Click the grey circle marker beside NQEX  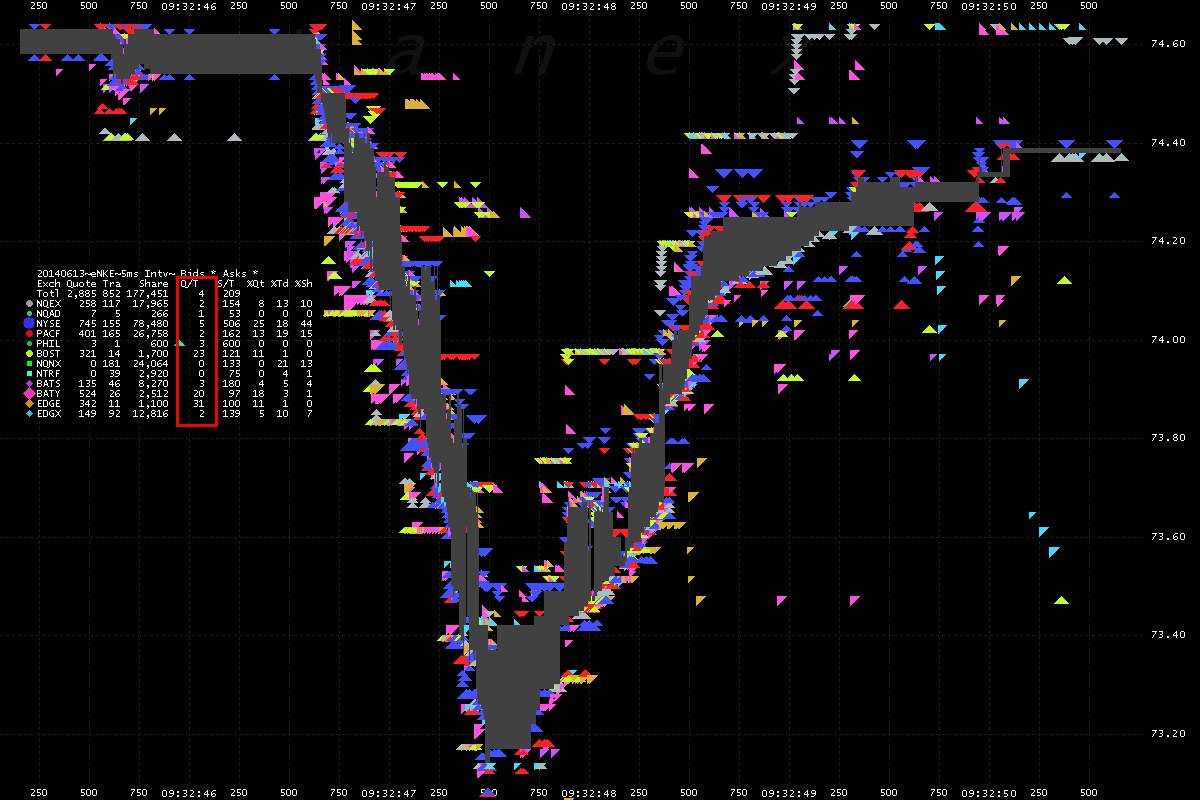point(29,303)
